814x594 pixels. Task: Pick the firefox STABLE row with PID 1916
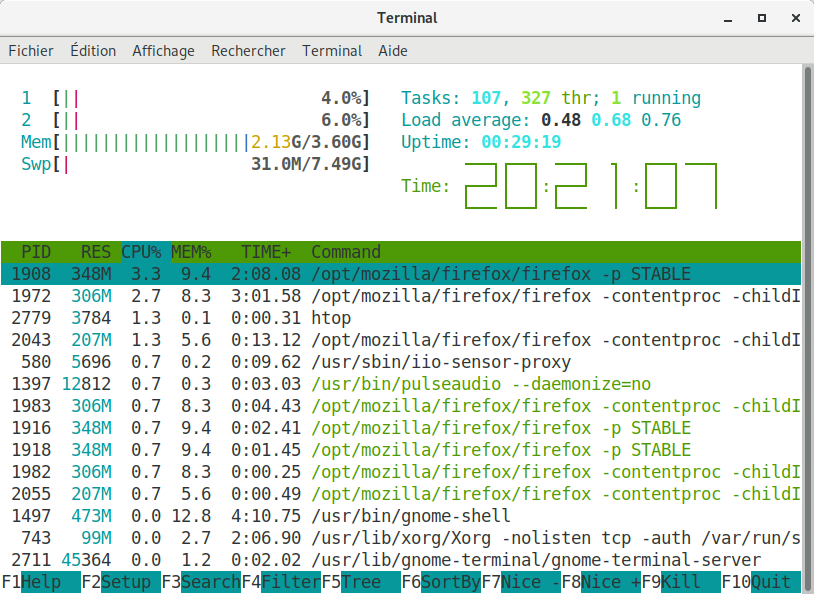[401, 428]
